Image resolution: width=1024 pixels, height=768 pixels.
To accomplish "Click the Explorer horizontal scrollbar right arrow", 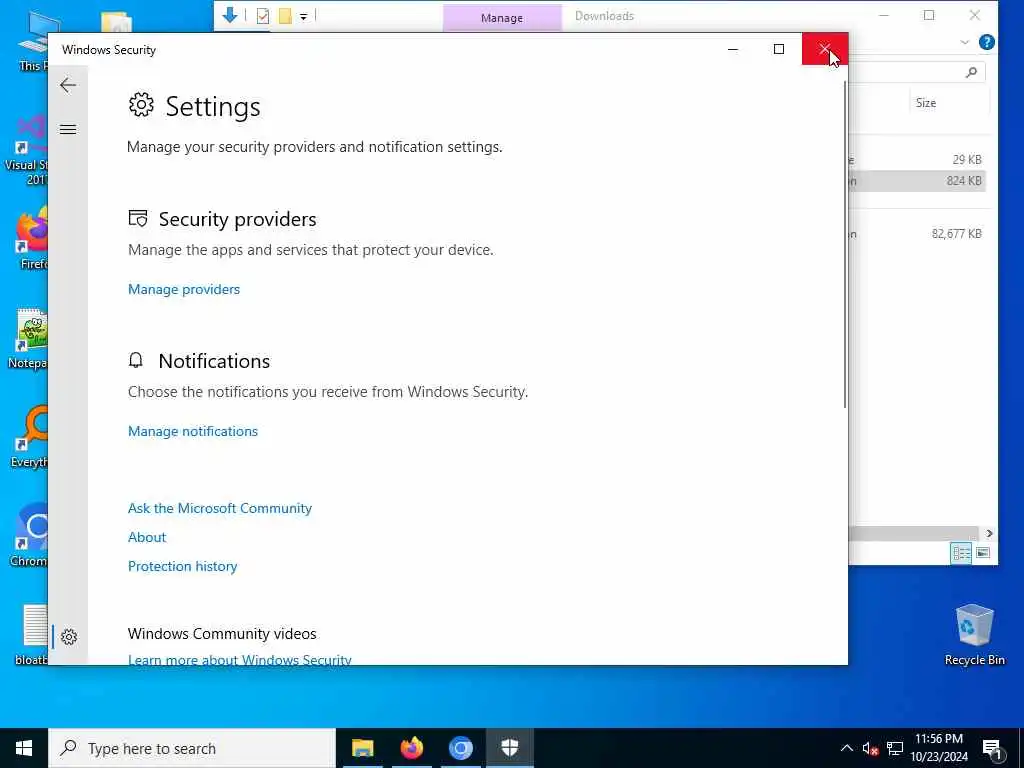I will pos(989,534).
